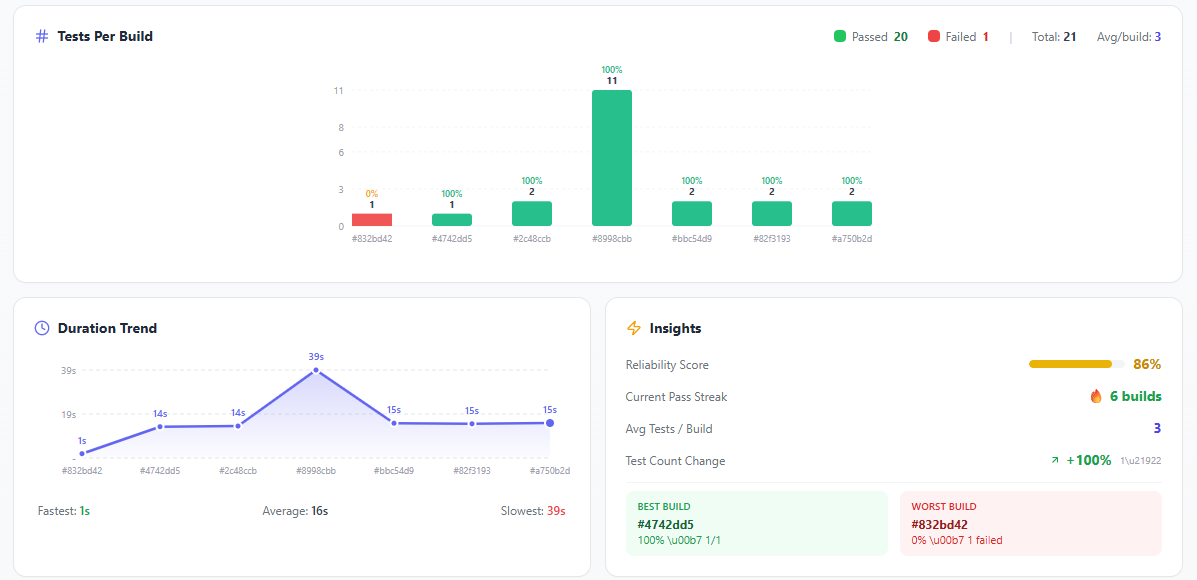Viewport: 1197px width, 580px height.
Task: Select the Duration Trend panel header
Action: coord(107,328)
